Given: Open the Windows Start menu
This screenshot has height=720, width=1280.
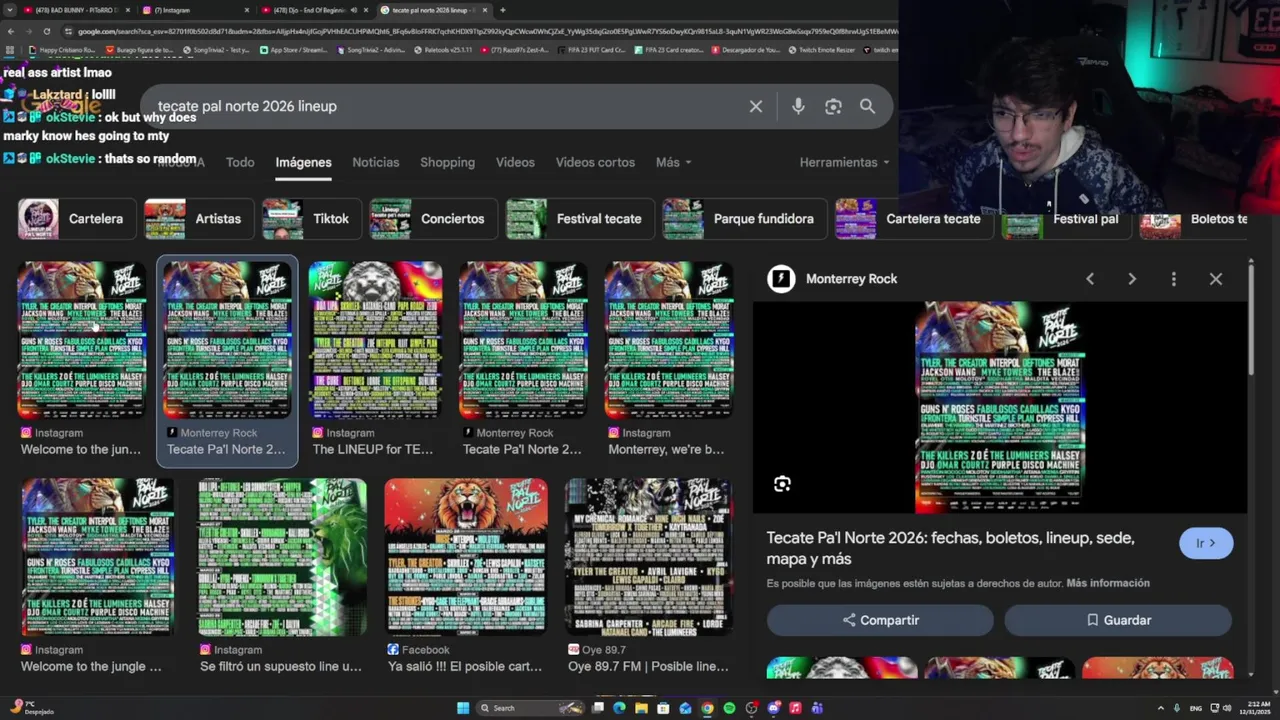Looking at the screenshot, I should pos(463,708).
